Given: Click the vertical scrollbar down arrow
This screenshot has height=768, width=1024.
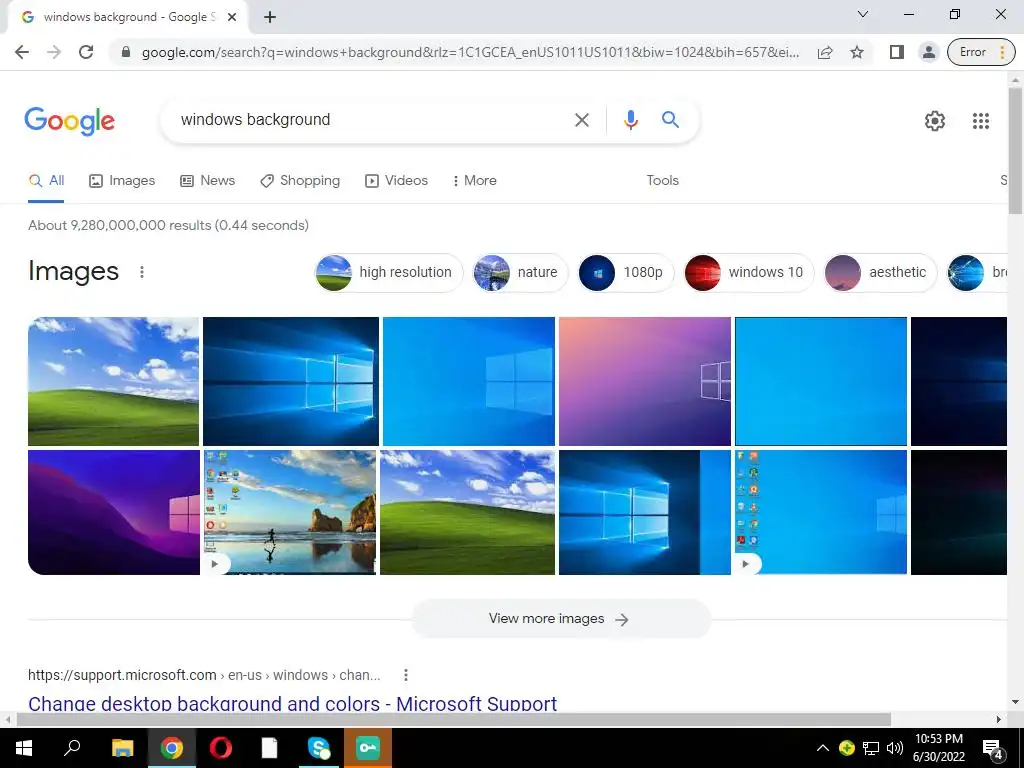Looking at the screenshot, I should (1015, 702).
